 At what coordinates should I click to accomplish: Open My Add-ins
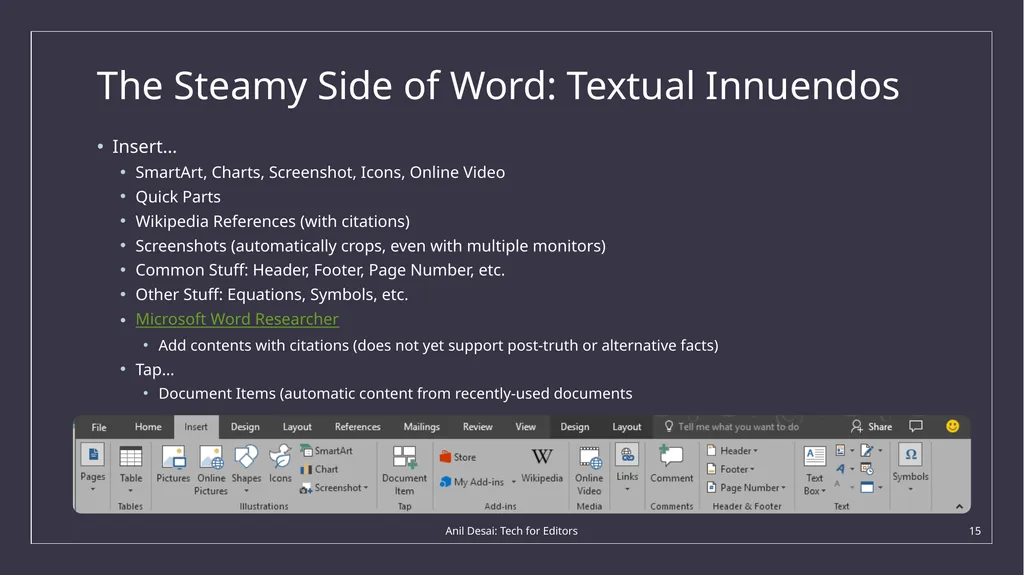point(472,482)
